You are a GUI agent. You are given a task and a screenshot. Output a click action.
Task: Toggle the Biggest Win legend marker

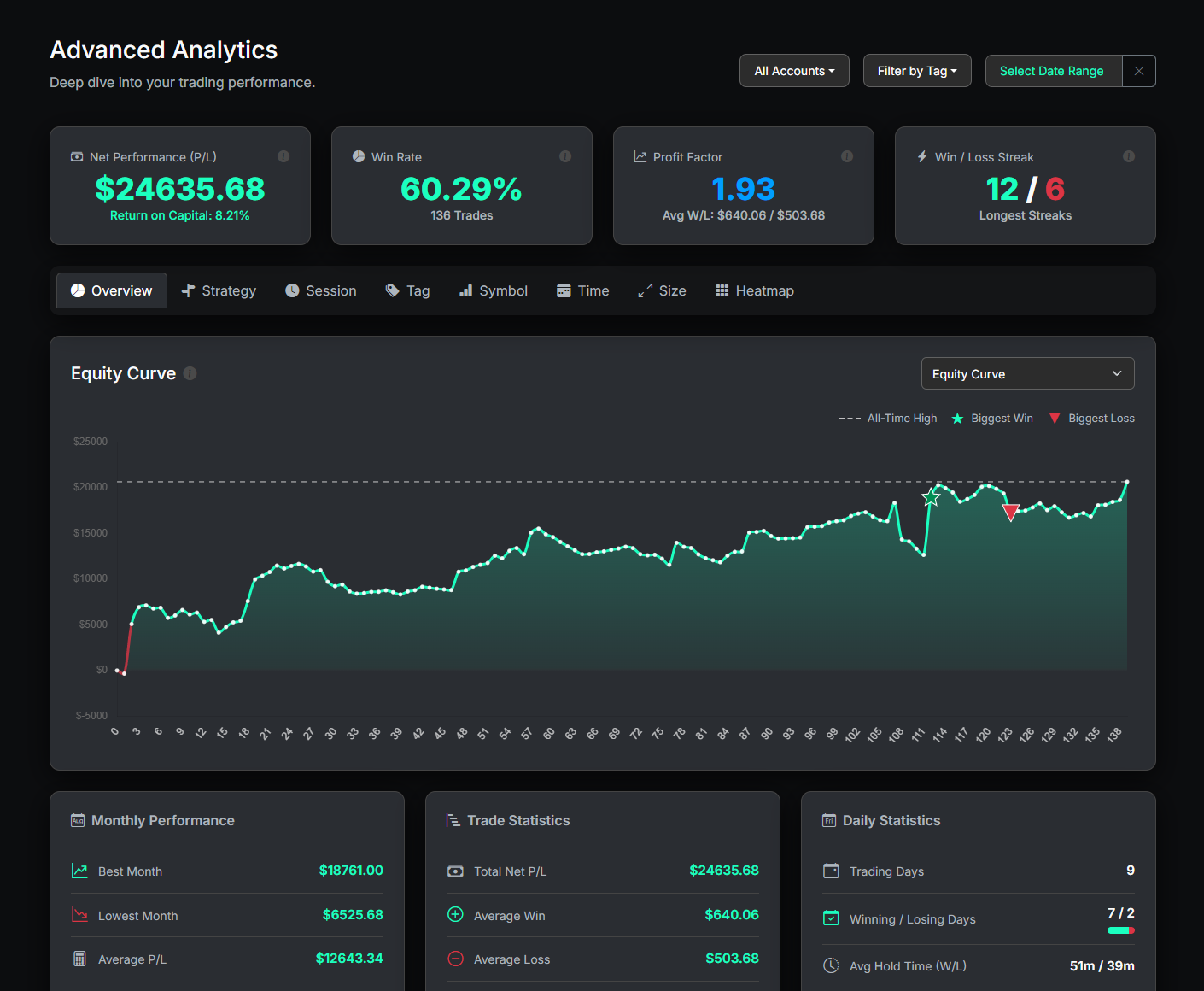click(991, 418)
